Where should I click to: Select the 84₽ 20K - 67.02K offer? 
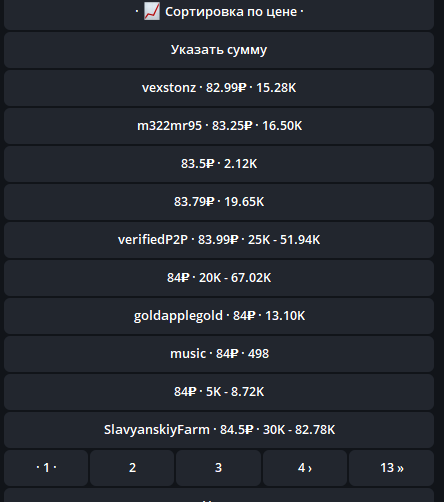click(219, 278)
